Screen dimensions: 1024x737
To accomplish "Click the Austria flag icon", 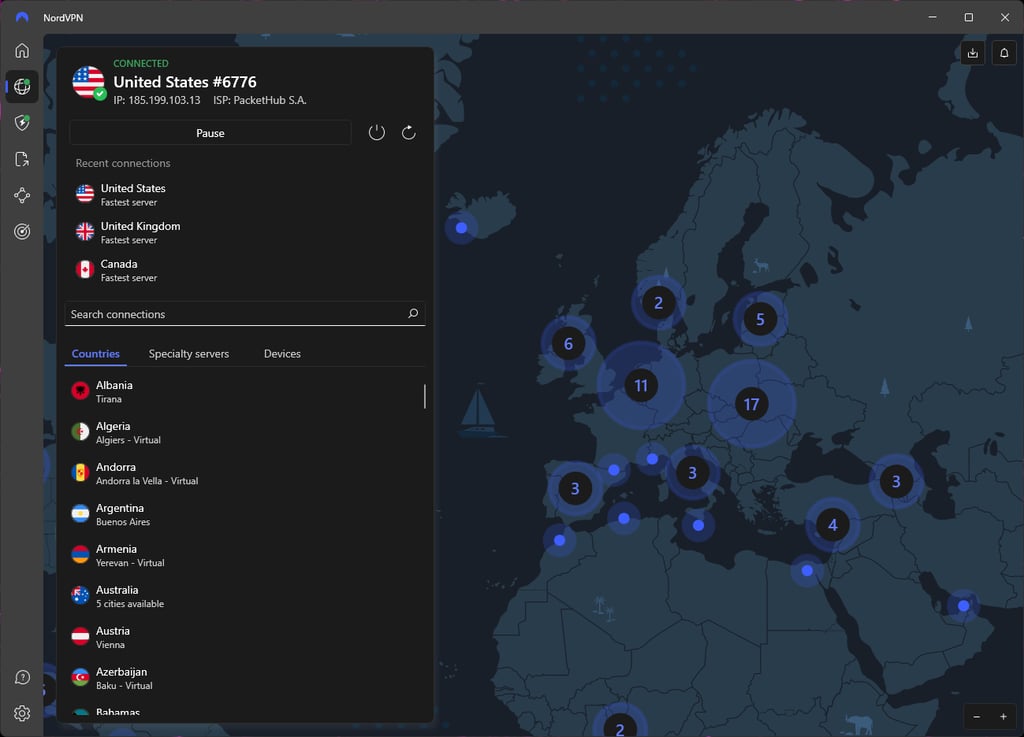I will (x=80, y=636).
